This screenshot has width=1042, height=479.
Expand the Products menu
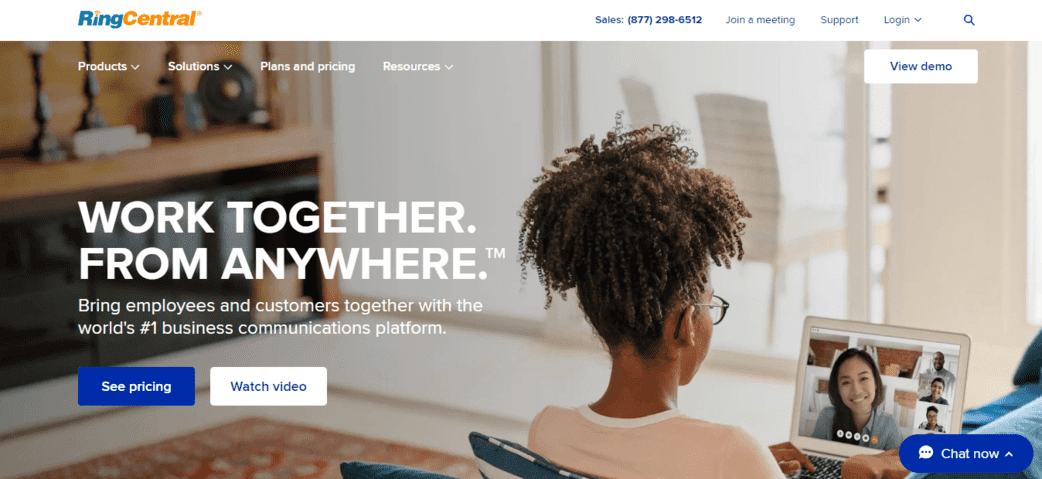(x=108, y=66)
